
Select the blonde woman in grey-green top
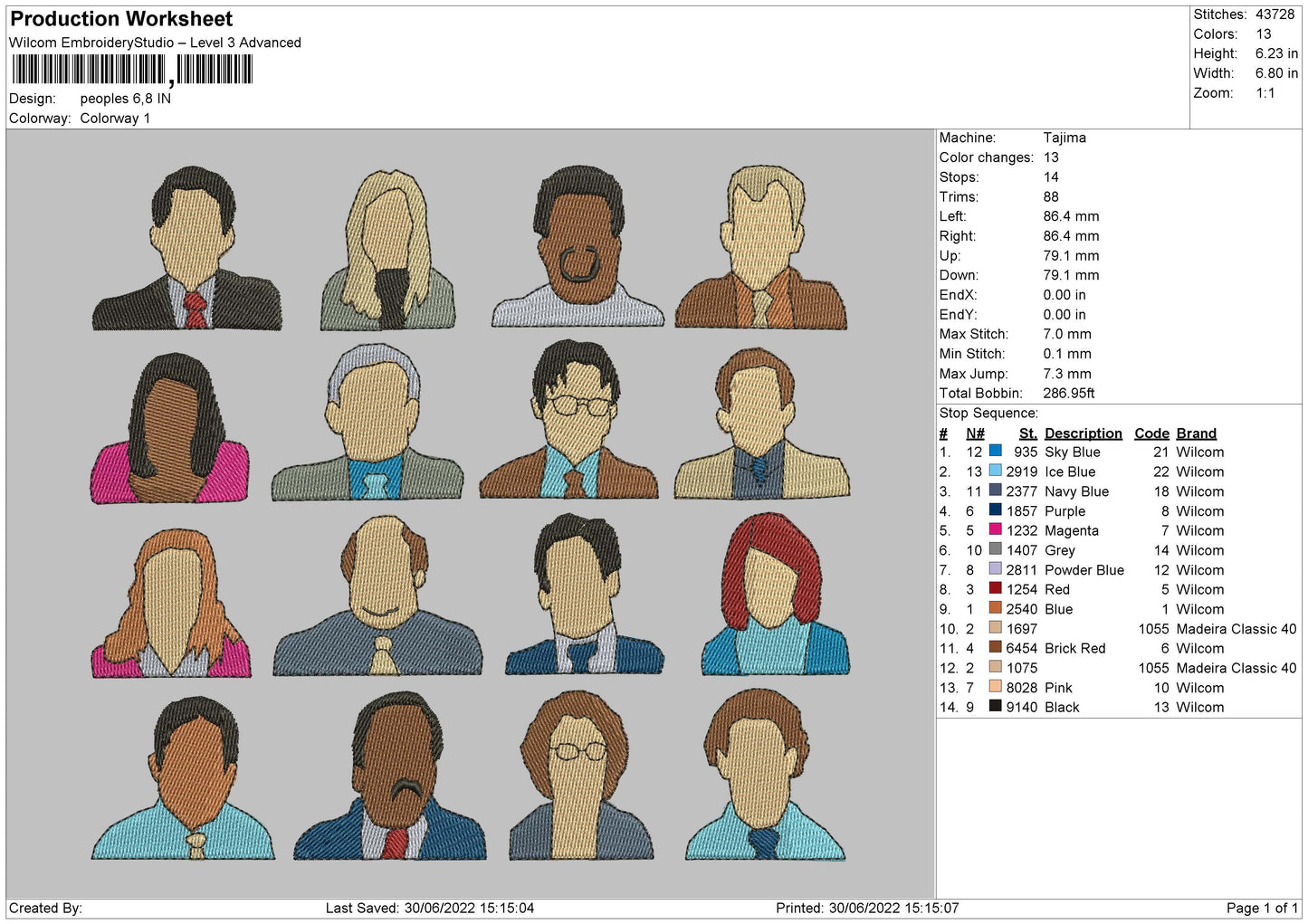387,249
